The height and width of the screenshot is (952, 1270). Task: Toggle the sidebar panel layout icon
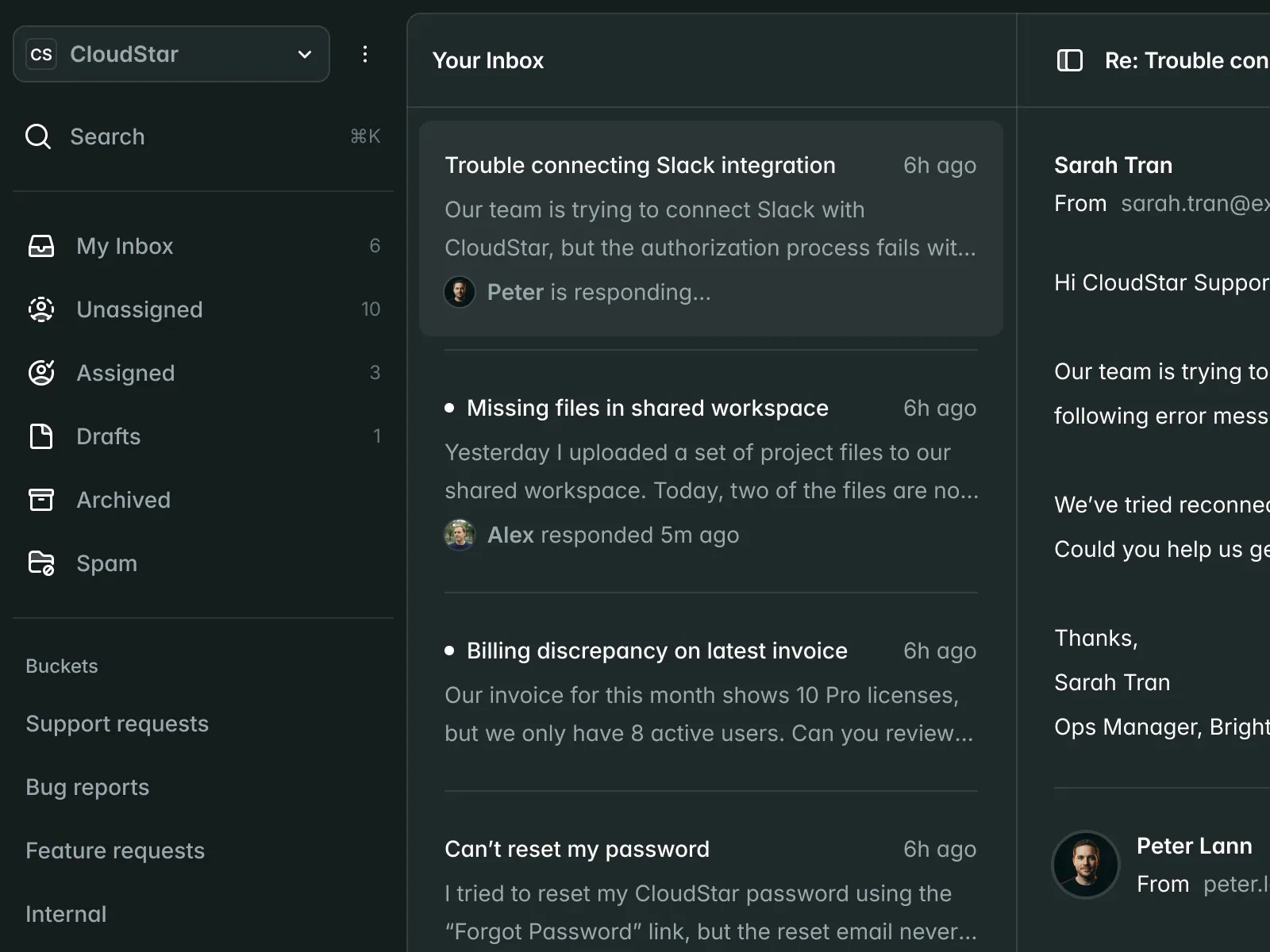[x=1069, y=60]
